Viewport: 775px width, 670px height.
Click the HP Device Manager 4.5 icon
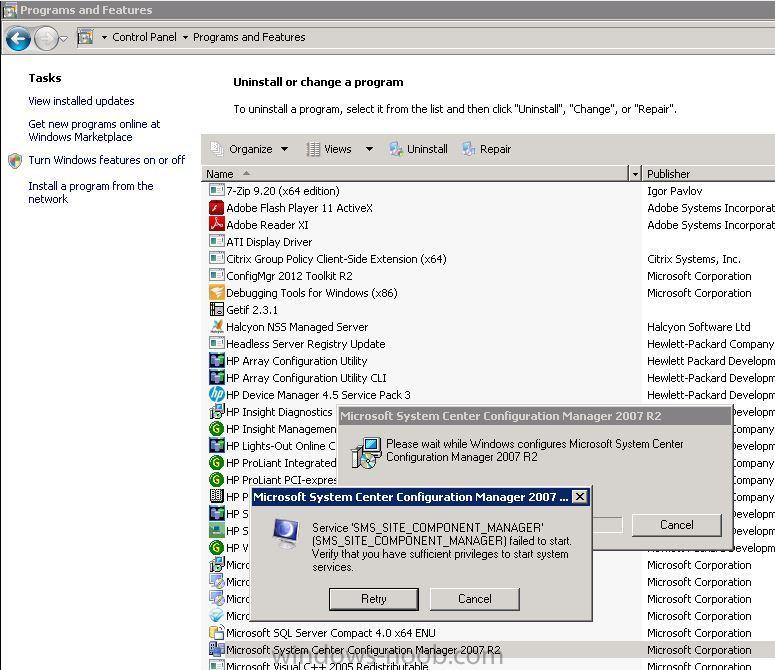pyautogui.click(x=216, y=395)
